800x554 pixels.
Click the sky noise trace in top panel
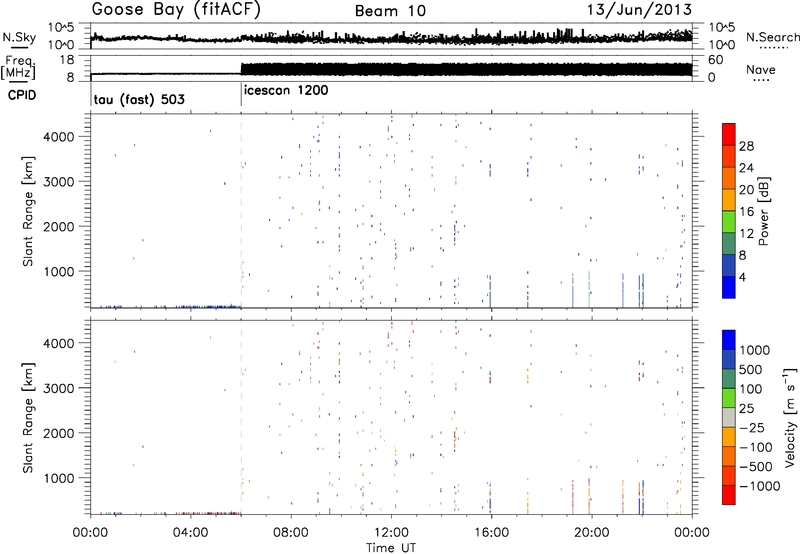(391, 37)
